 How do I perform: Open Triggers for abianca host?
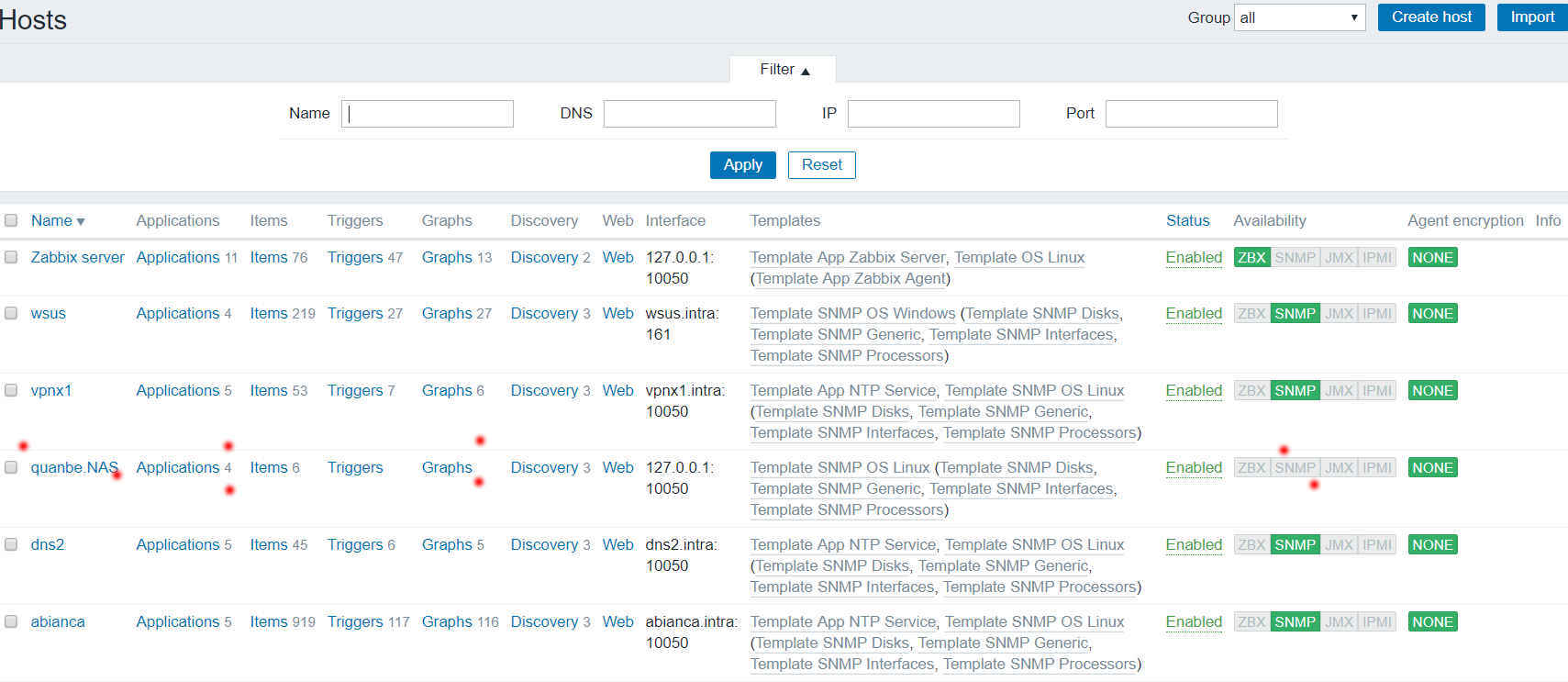[x=355, y=621]
